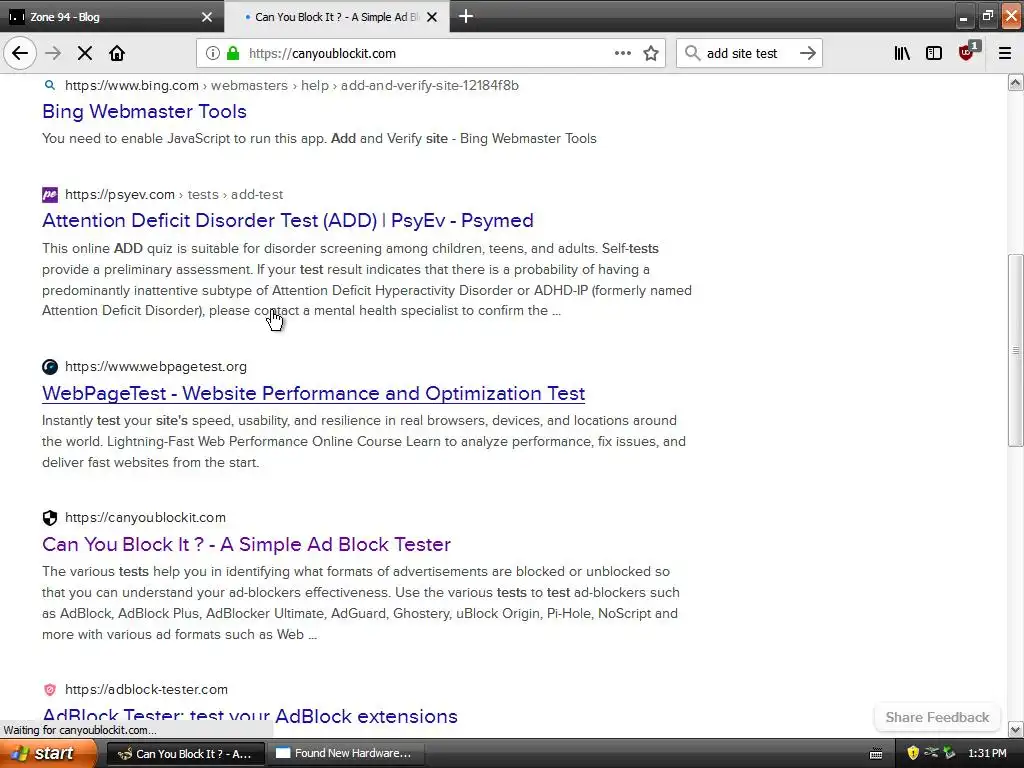Screen dimensions: 1024x768
Task: Click the bing.com result search icon
Action: (x=50, y=85)
